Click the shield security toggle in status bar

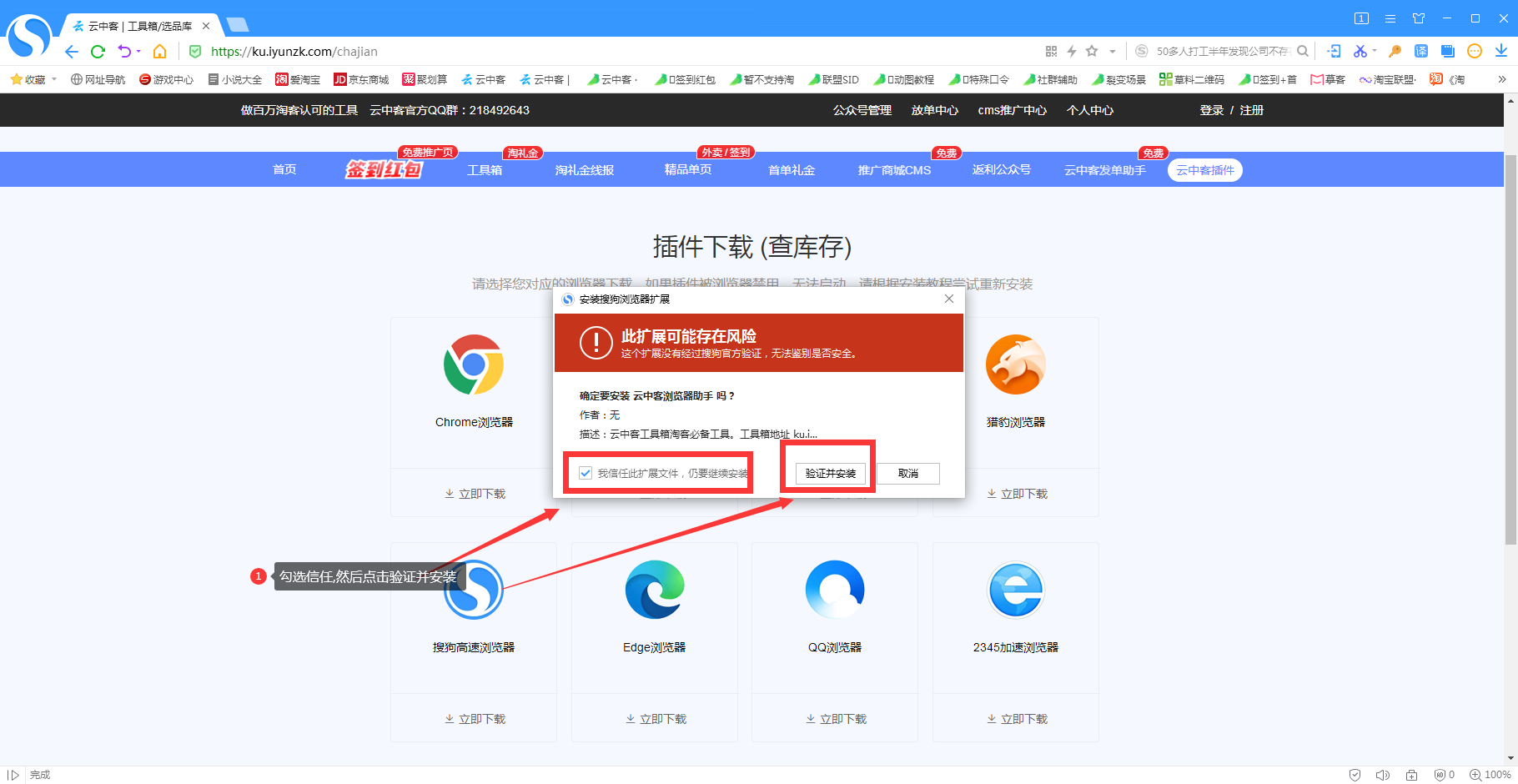point(1355,774)
